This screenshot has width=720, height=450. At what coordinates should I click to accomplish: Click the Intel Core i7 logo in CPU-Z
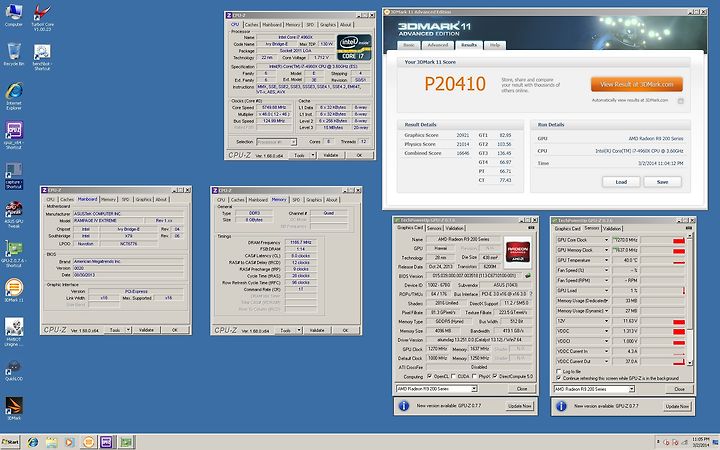pyautogui.click(x=354, y=47)
